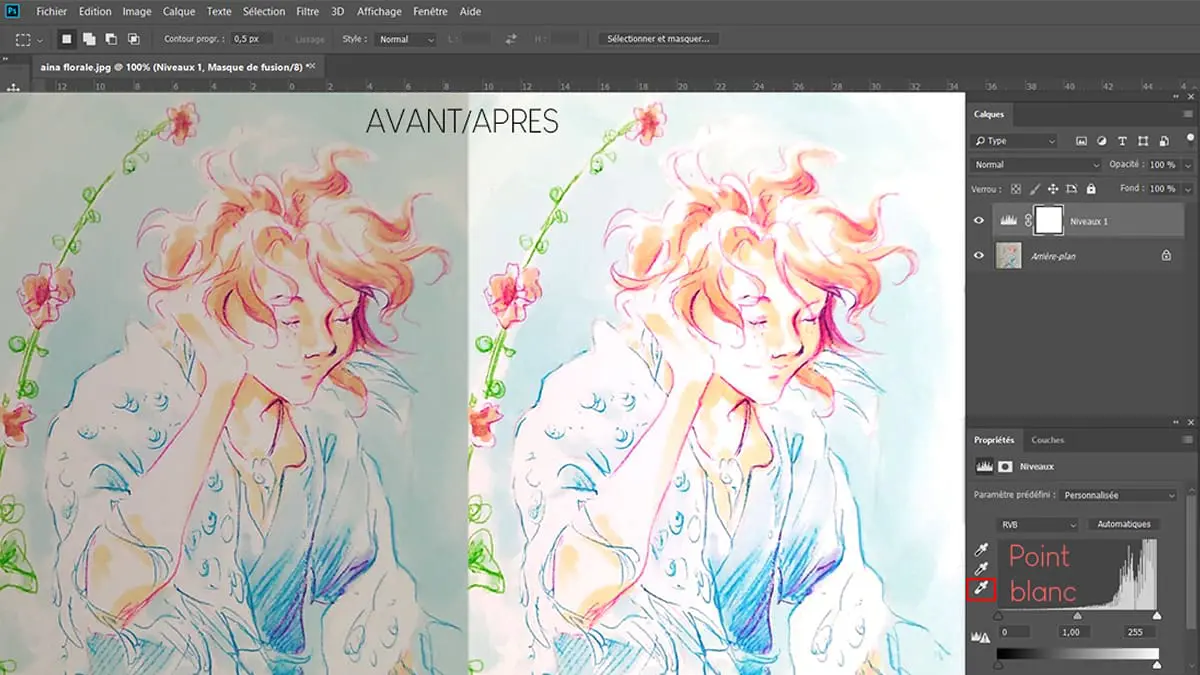Click the input levels black point slider

click(998, 616)
